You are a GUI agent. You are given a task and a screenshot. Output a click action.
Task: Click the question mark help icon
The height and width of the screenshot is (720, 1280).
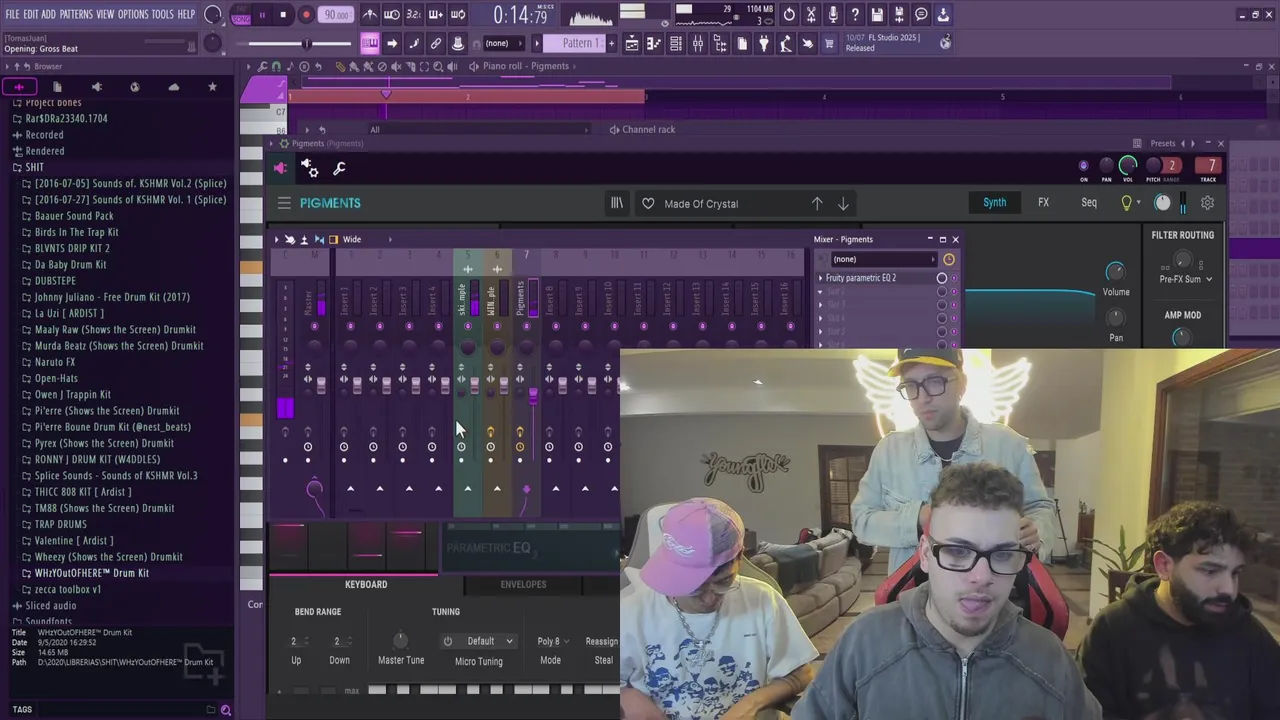855,15
